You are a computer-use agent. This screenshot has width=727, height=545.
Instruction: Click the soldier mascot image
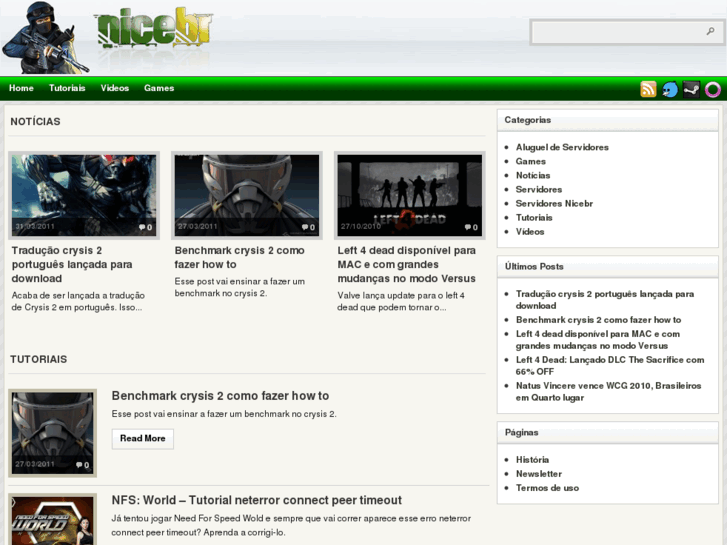click(45, 38)
